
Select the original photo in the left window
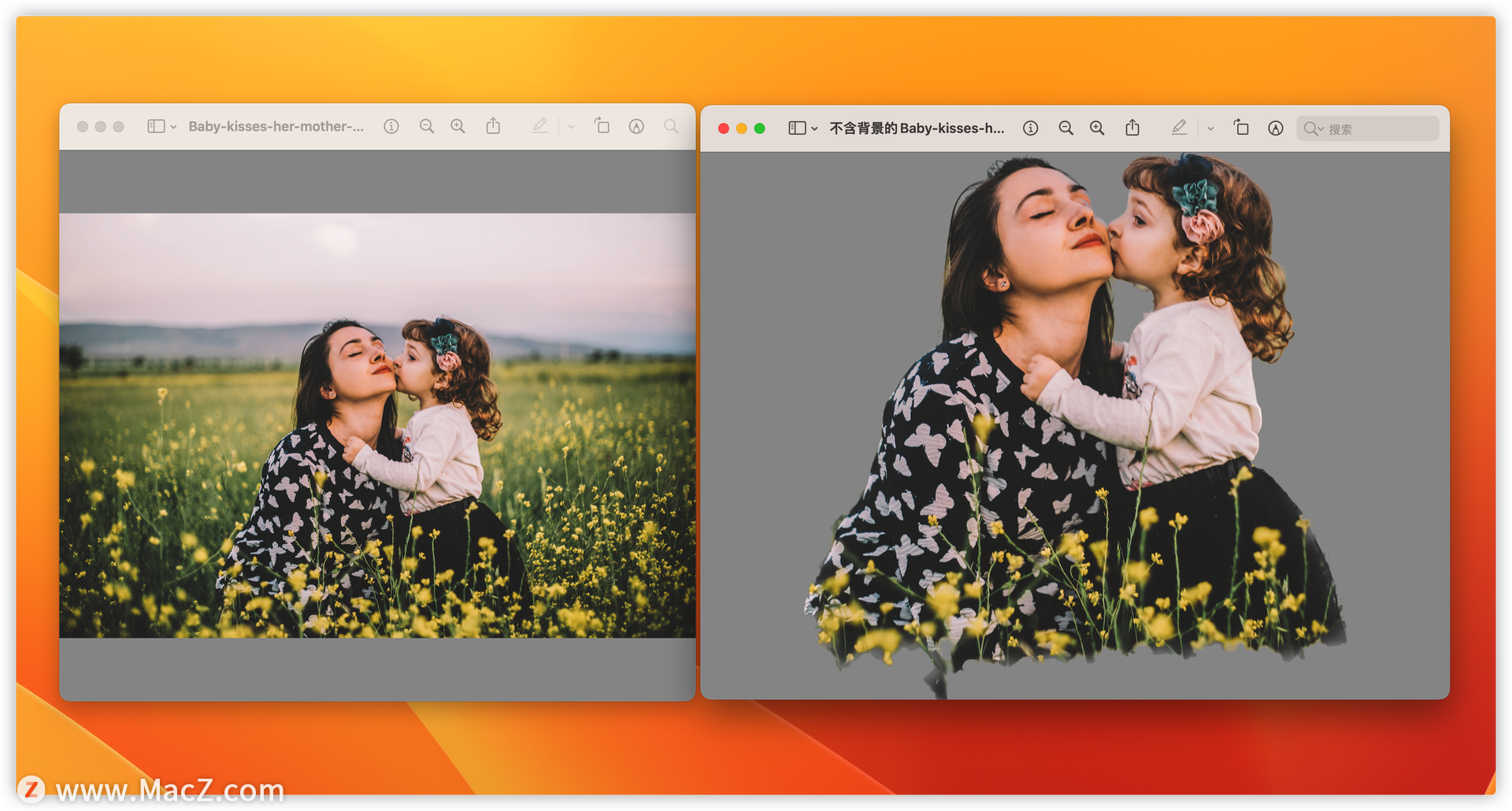tap(377, 425)
